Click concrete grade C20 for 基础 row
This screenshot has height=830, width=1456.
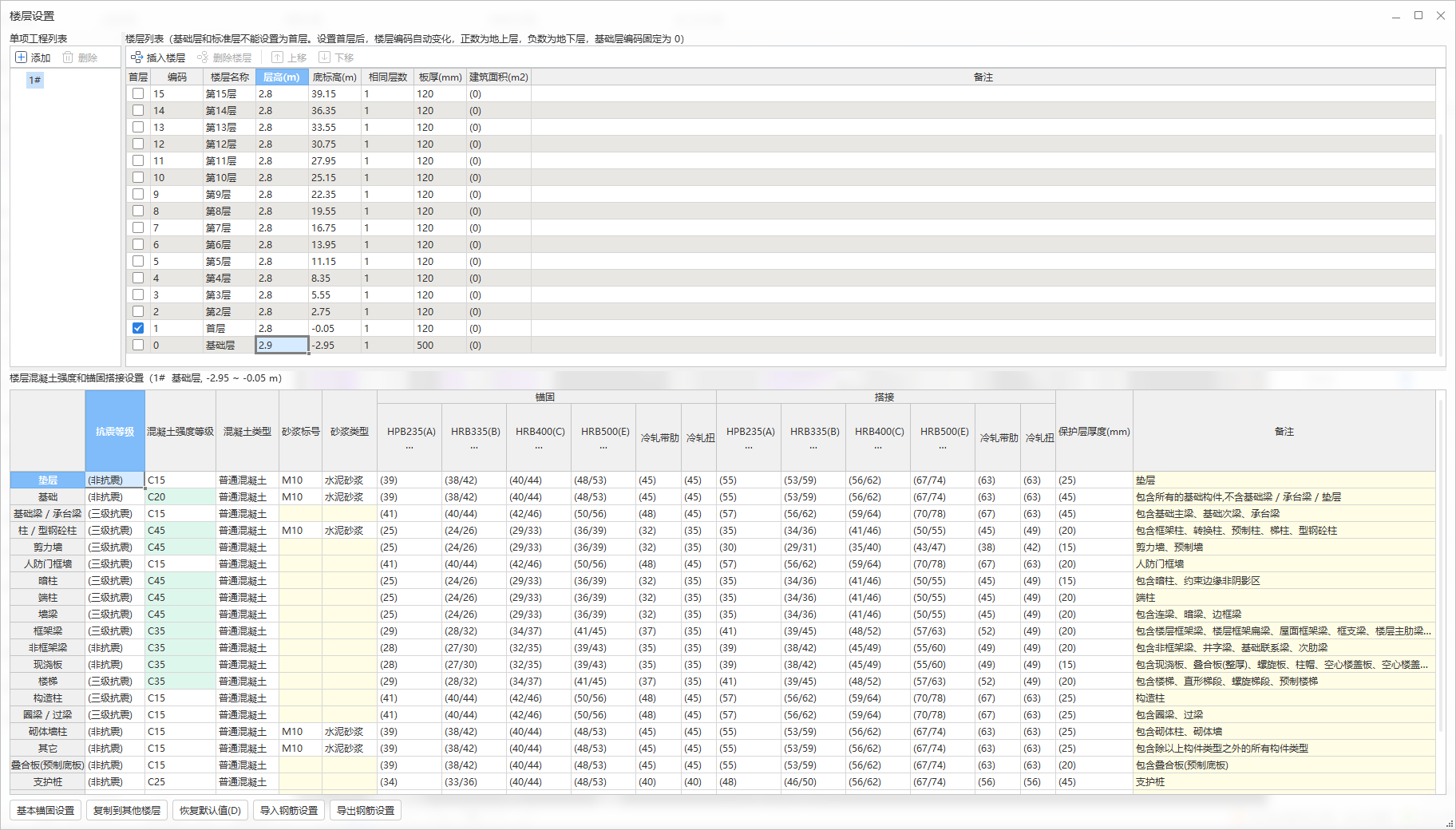[180, 496]
